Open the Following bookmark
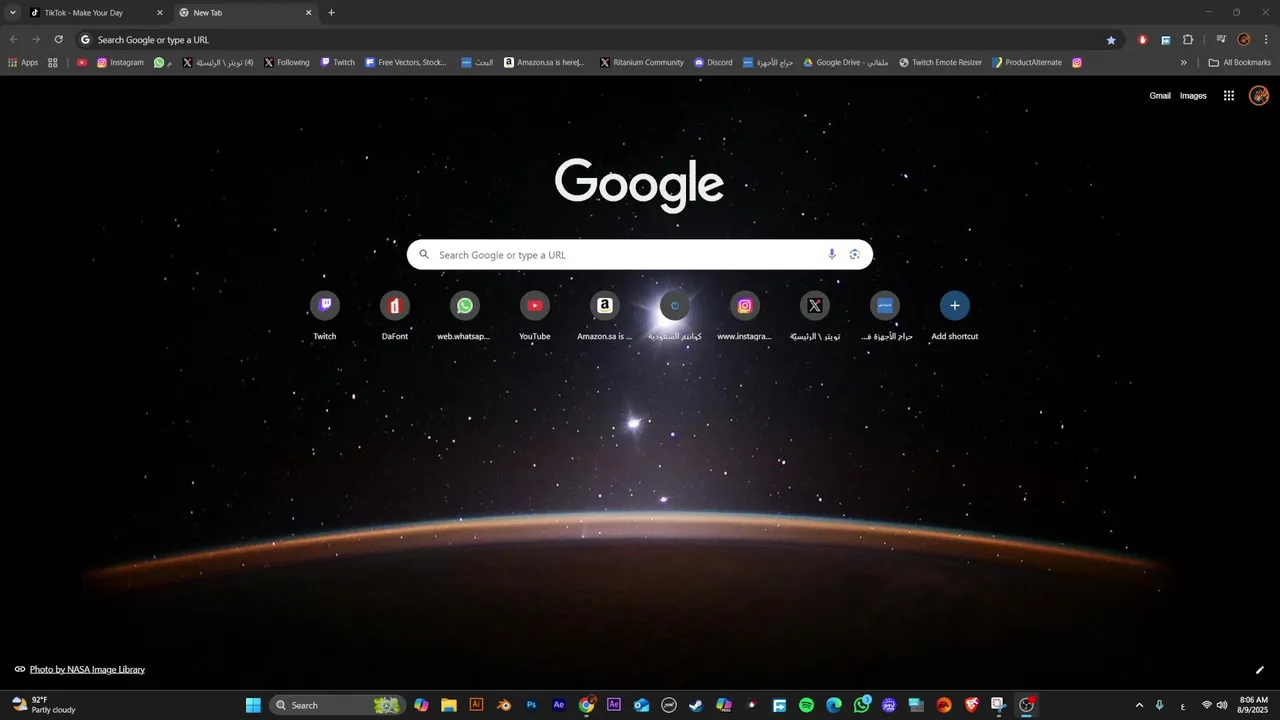 click(x=286, y=62)
